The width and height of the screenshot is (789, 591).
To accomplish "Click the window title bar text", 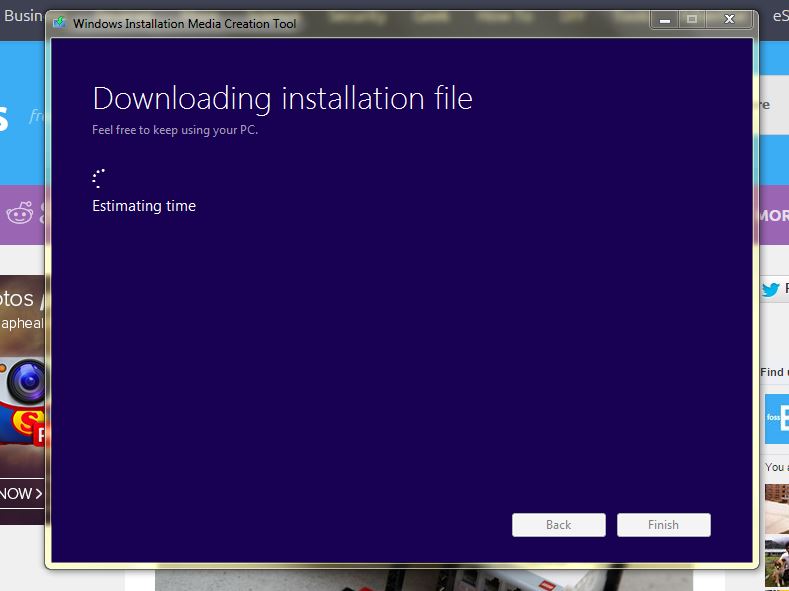I will pos(184,23).
